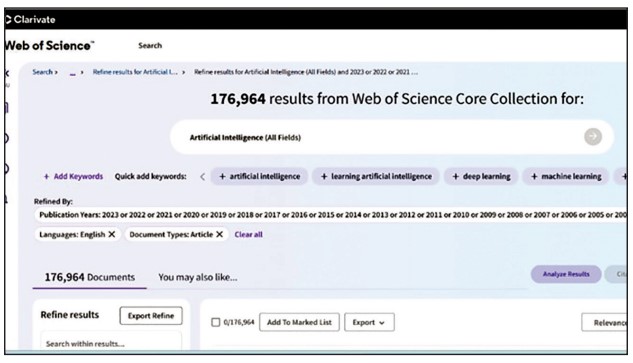Remove the Document Types: Article filter
Viewport: 633px width, 363px height.
pyautogui.click(x=220, y=234)
